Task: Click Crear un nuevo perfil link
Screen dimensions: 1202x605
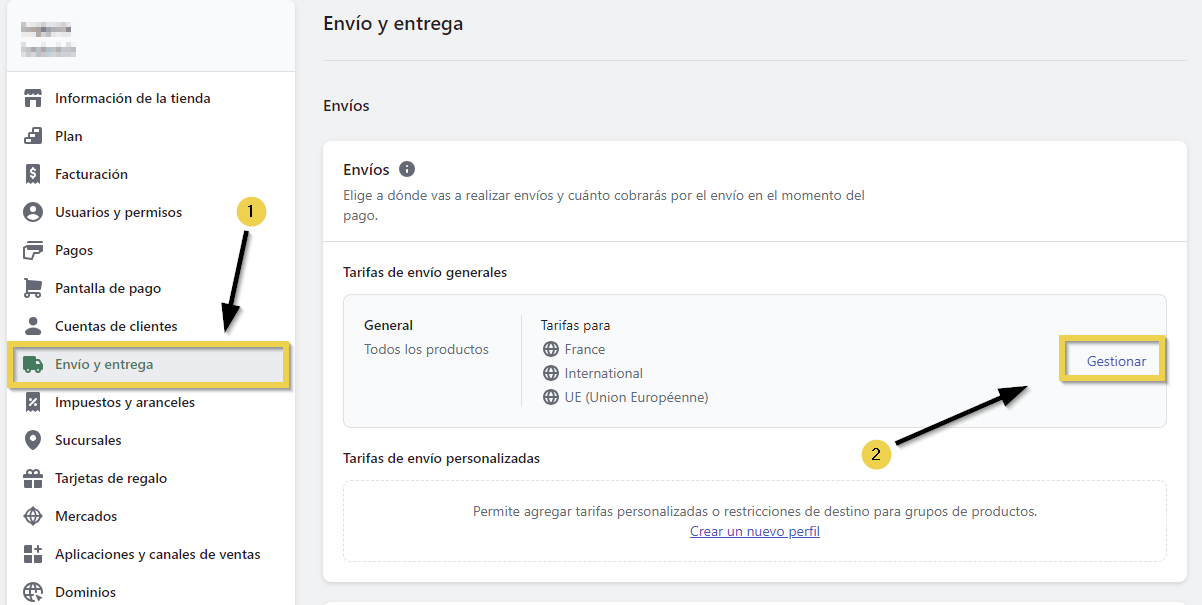Action: coord(755,531)
